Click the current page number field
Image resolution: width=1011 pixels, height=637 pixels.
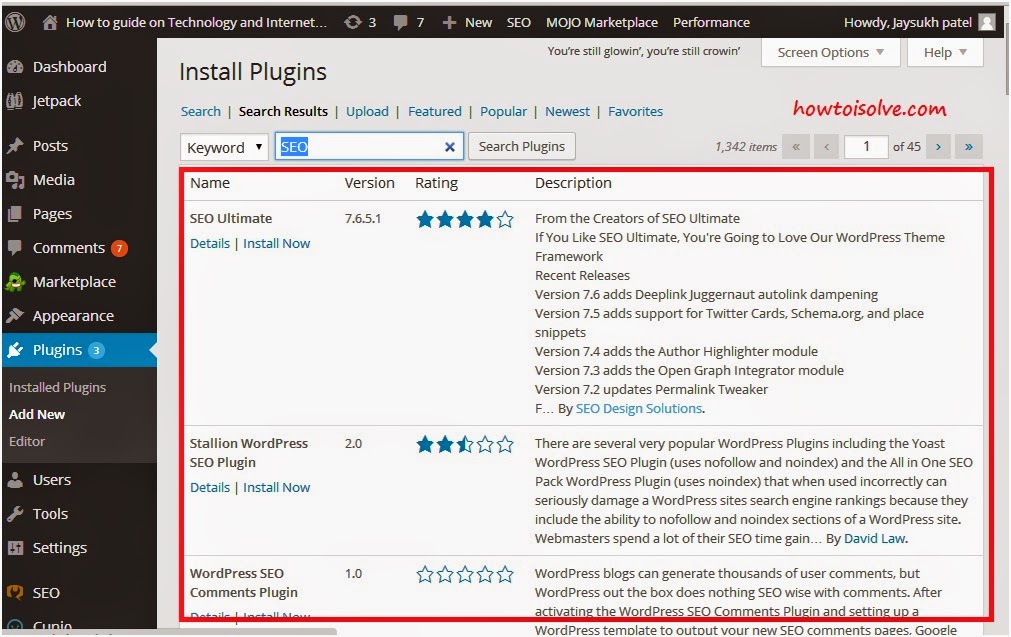pos(866,147)
